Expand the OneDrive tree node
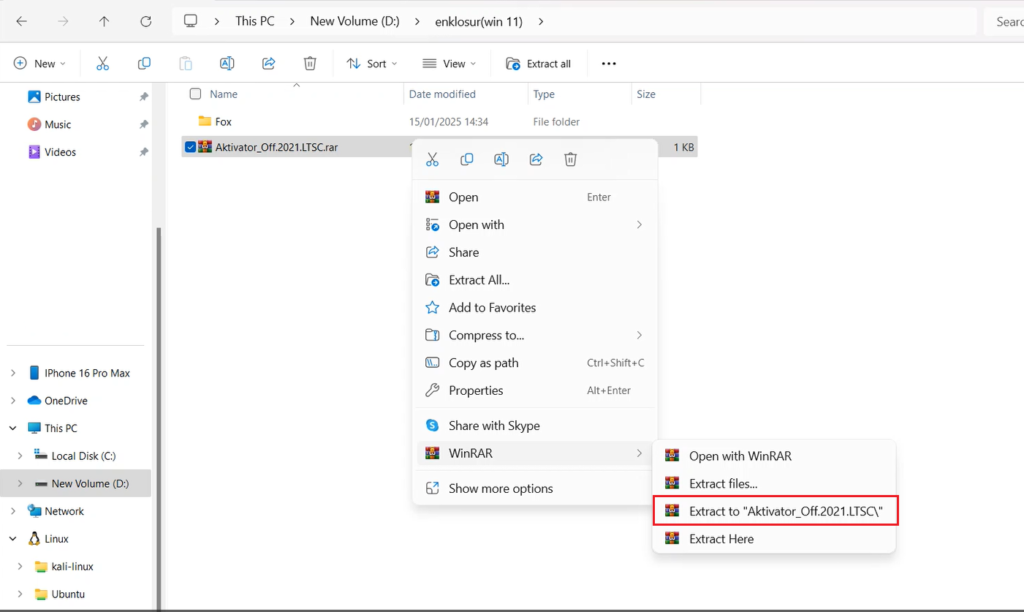The image size is (1024, 612). tap(13, 400)
